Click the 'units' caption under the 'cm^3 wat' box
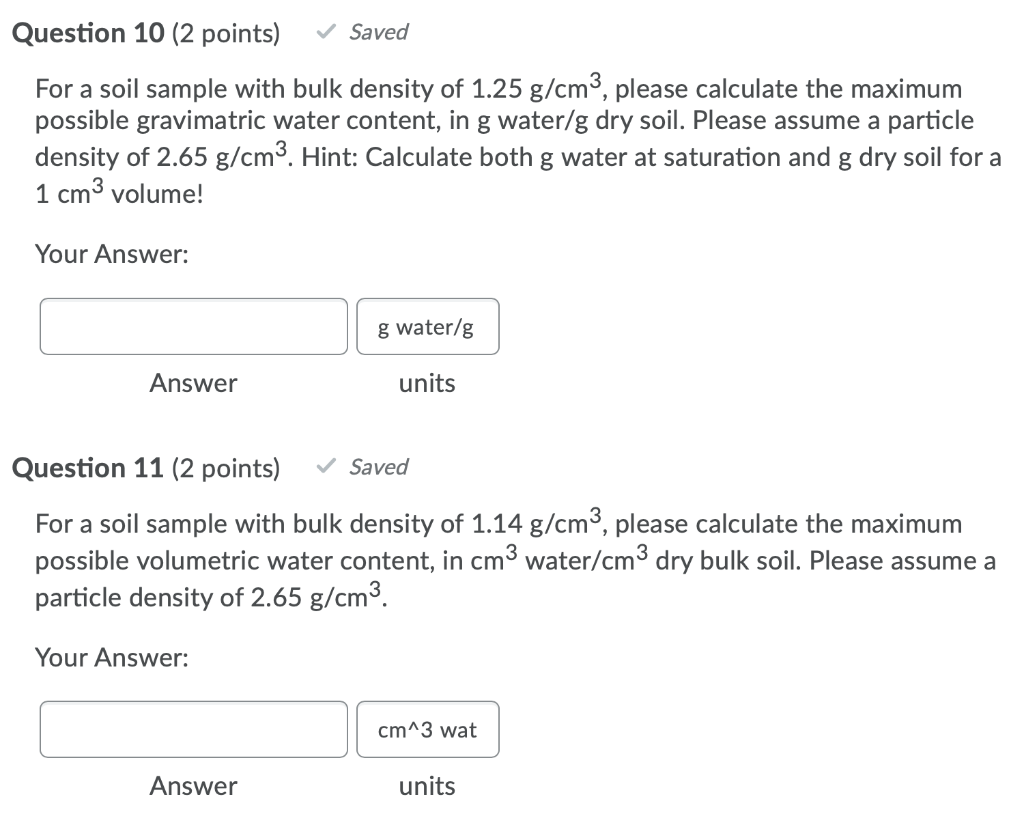1024x814 pixels. [x=427, y=786]
